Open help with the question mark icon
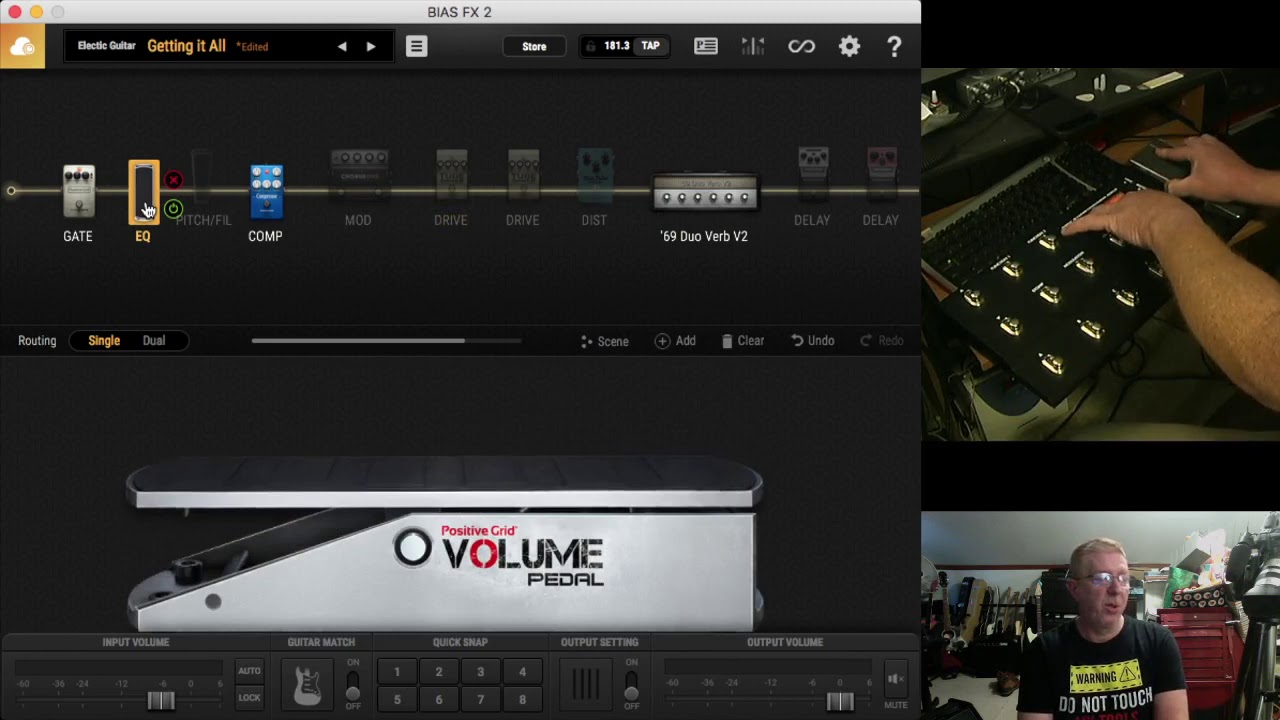The image size is (1280, 720). (x=894, y=46)
